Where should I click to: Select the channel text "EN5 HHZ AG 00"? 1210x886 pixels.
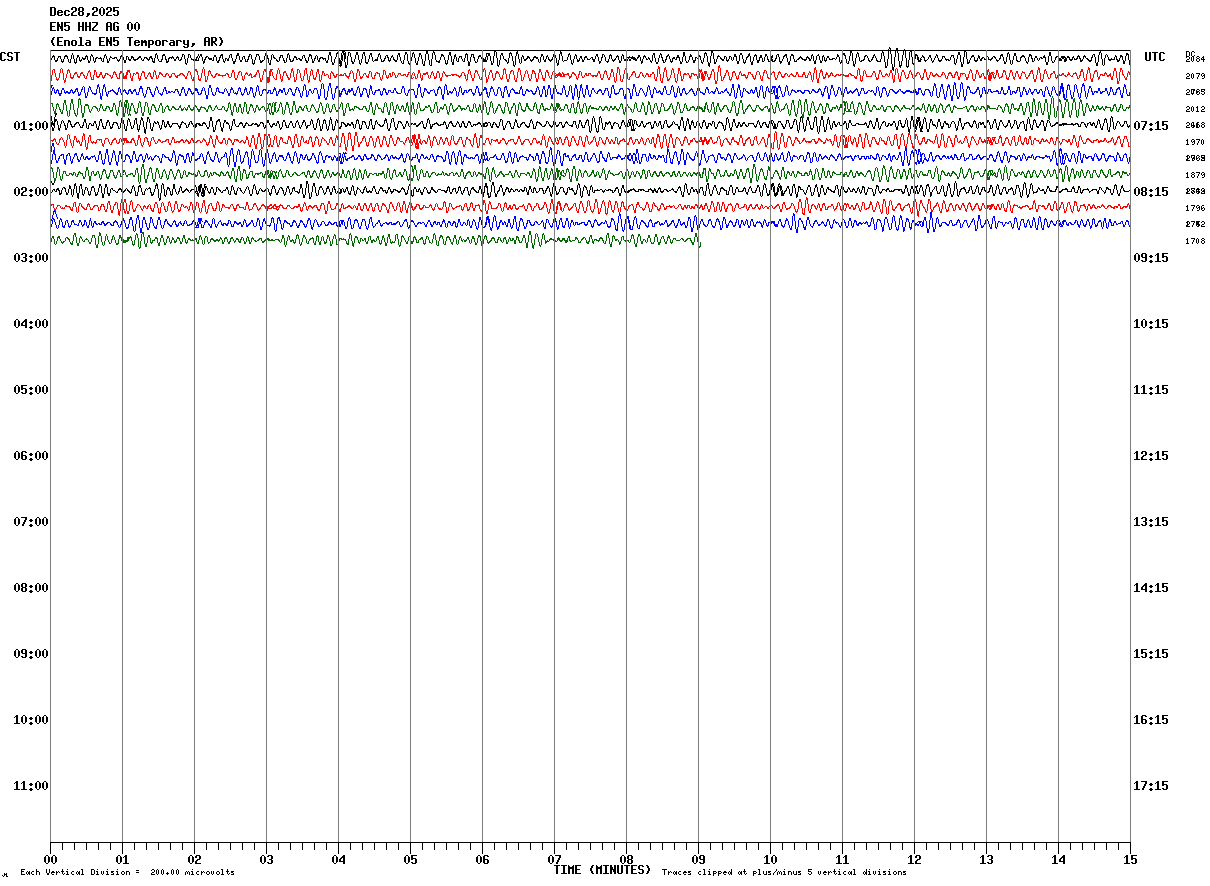(95, 27)
